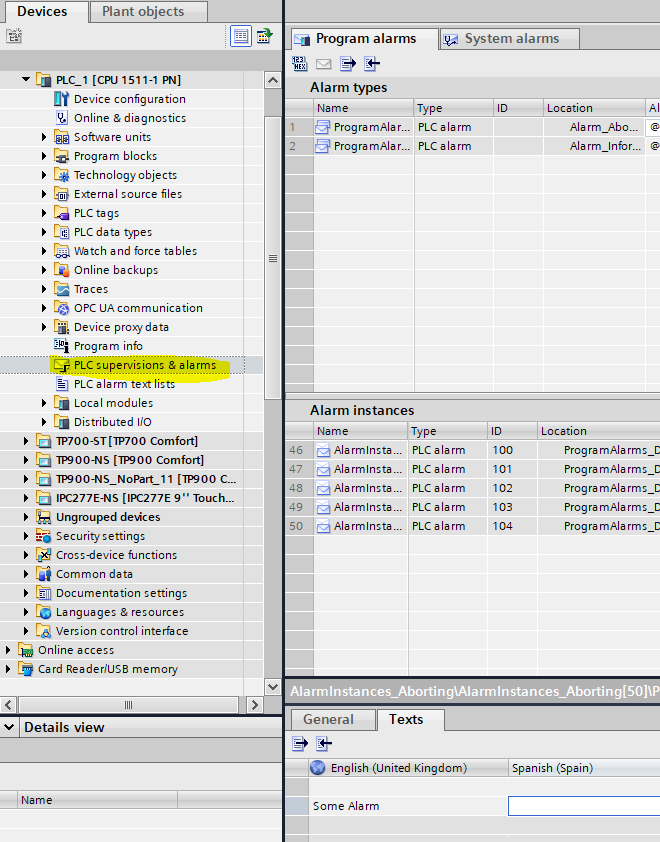Open the System alarms tab
660x842 pixels.
(x=510, y=39)
